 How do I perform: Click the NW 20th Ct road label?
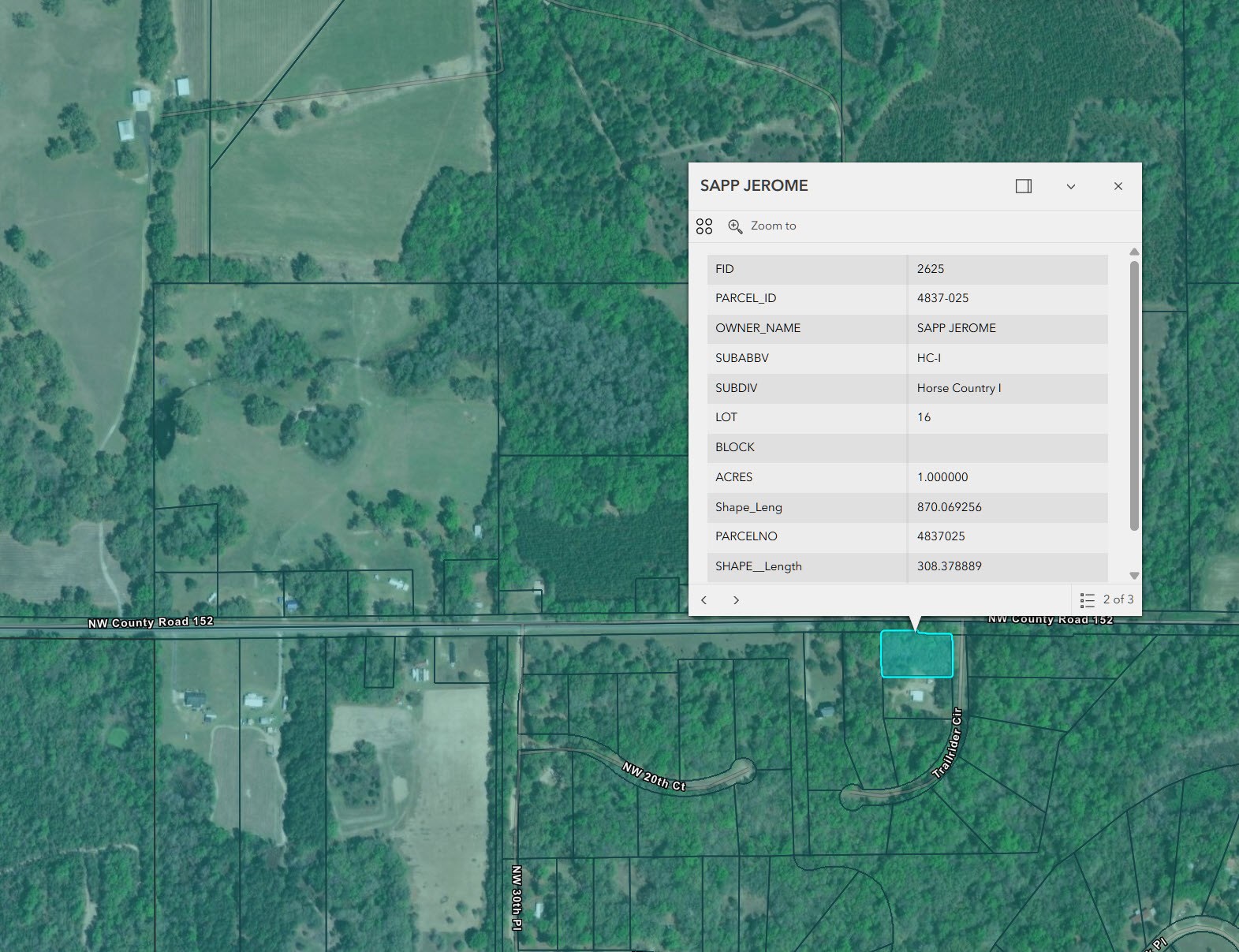click(654, 776)
